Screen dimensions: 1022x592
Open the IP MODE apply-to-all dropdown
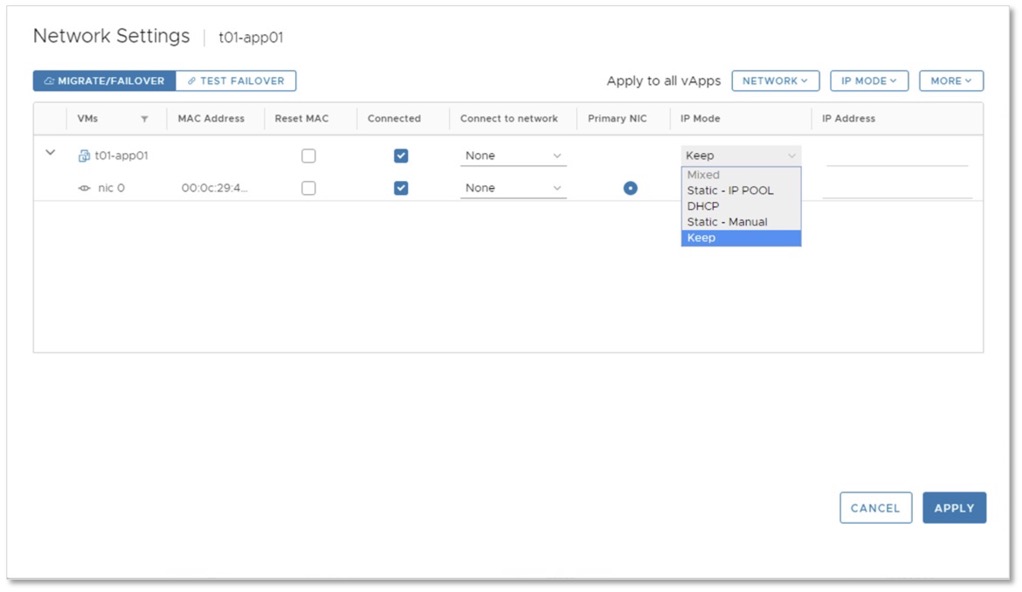[868, 81]
